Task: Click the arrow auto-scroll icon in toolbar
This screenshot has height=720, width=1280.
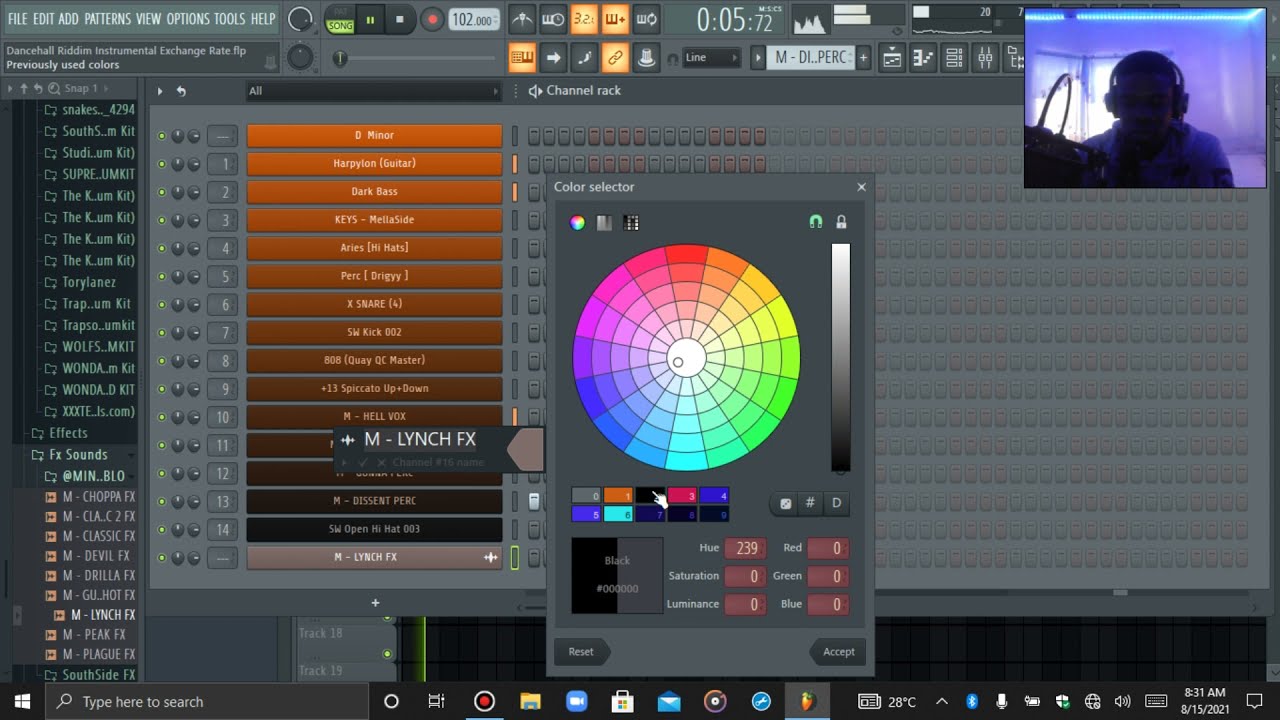Action: click(x=553, y=58)
